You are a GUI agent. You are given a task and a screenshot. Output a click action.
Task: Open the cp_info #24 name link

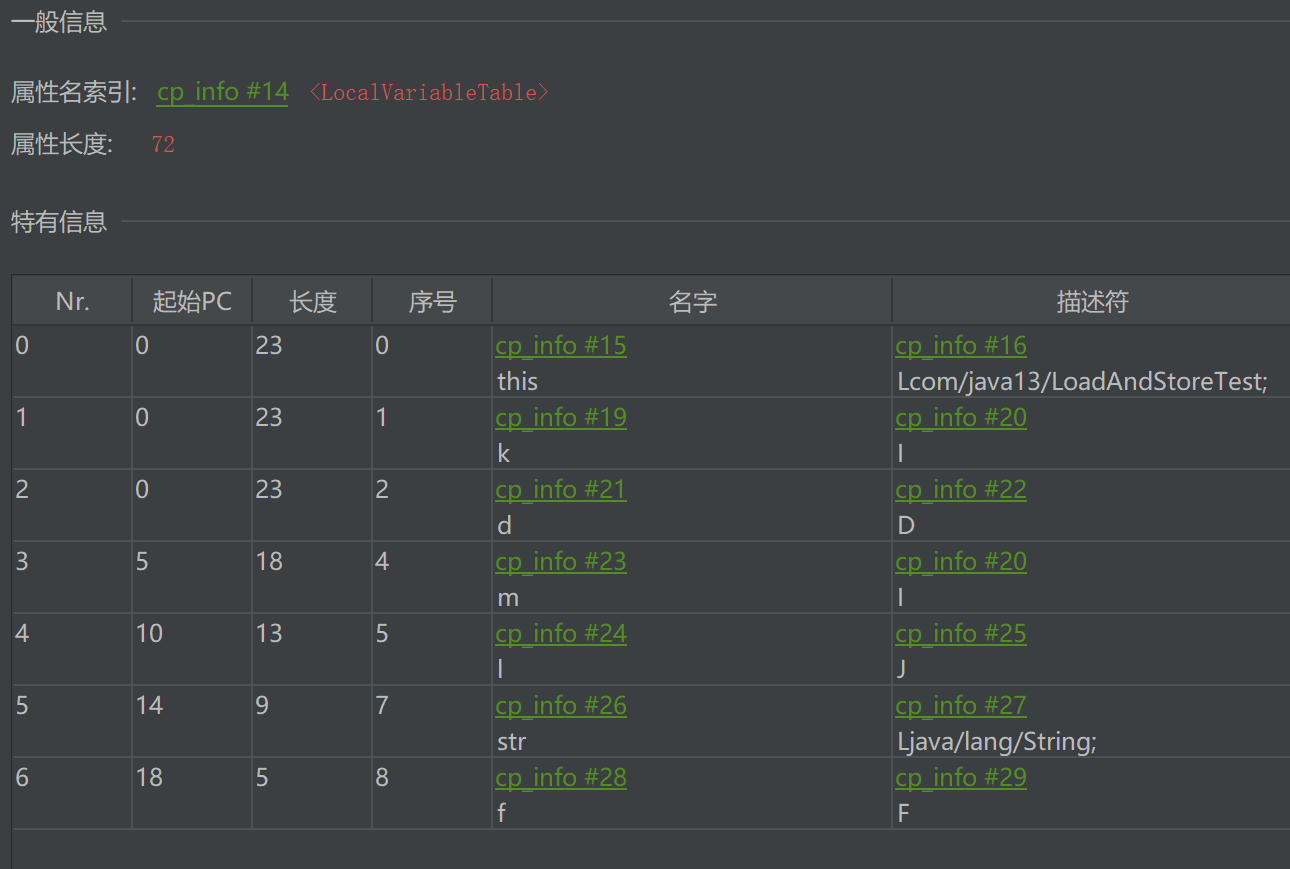561,634
